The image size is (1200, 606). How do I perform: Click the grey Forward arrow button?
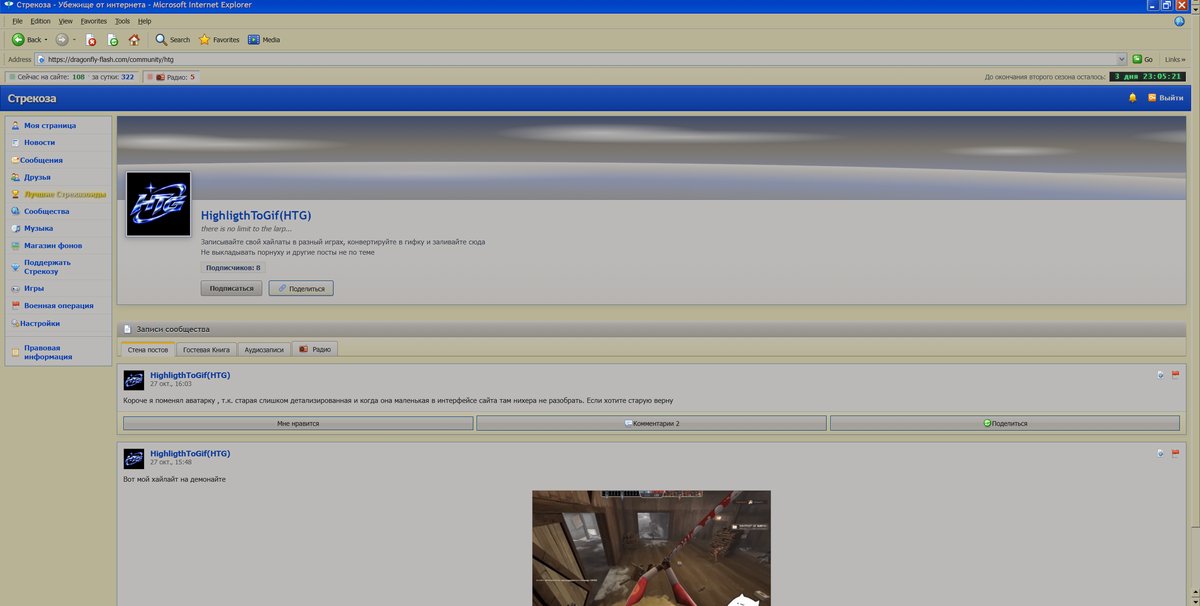pyautogui.click(x=62, y=40)
